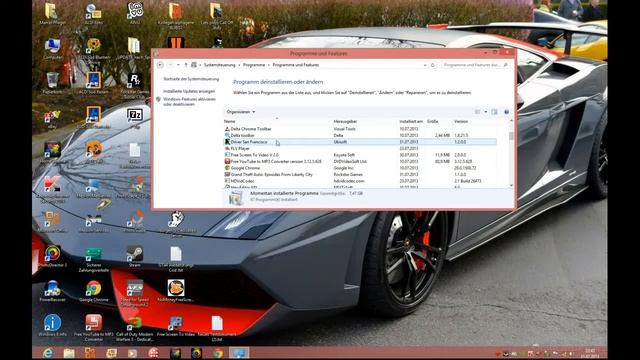The width and height of the screenshot is (640, 360).
Task: Open the Need for Speed Underground 2 shortcut
Action: point(135,293)
